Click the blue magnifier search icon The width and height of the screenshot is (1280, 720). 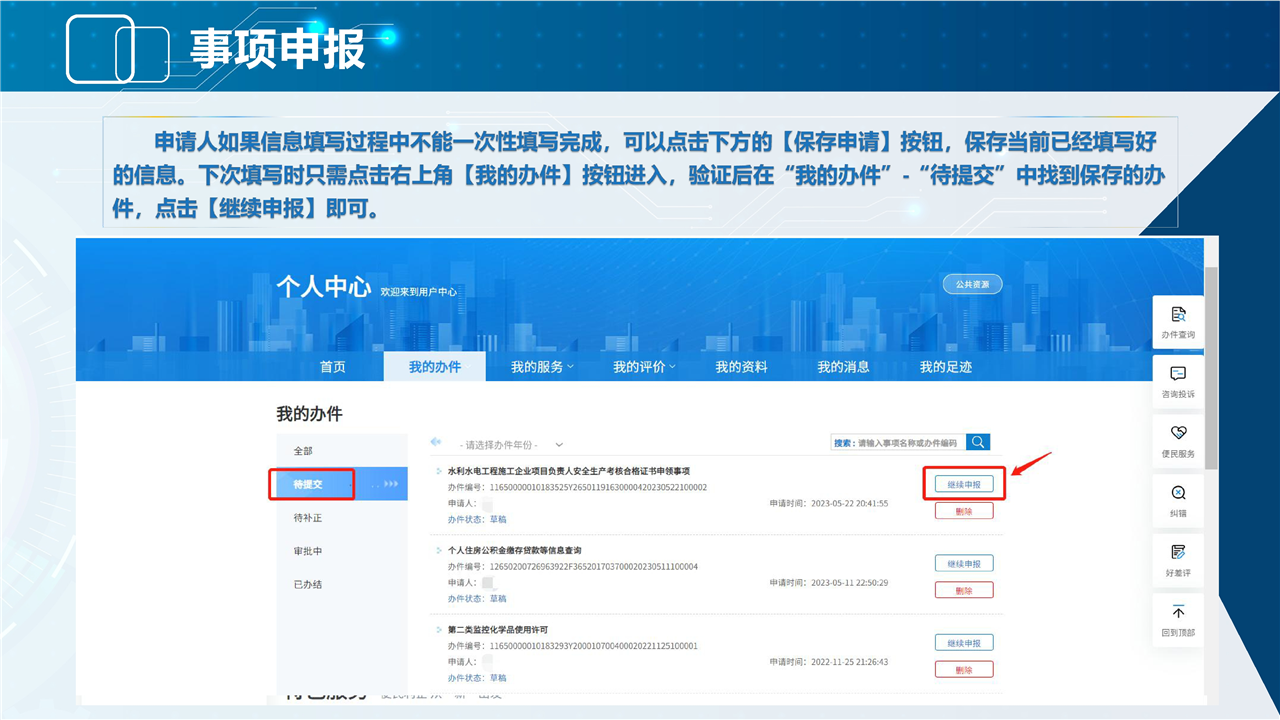pos(978,442)
